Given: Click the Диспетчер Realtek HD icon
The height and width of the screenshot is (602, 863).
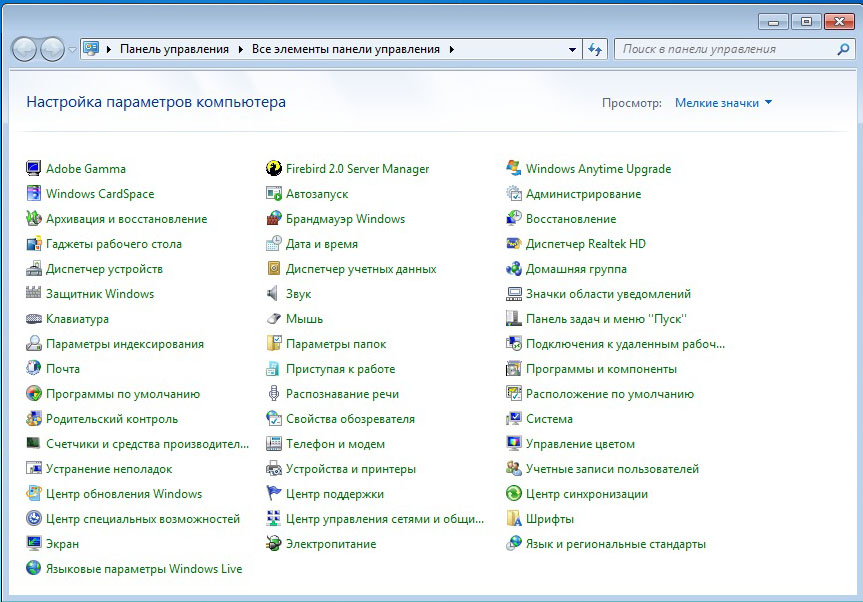Looking at the screenshot, I should point(514,243).
